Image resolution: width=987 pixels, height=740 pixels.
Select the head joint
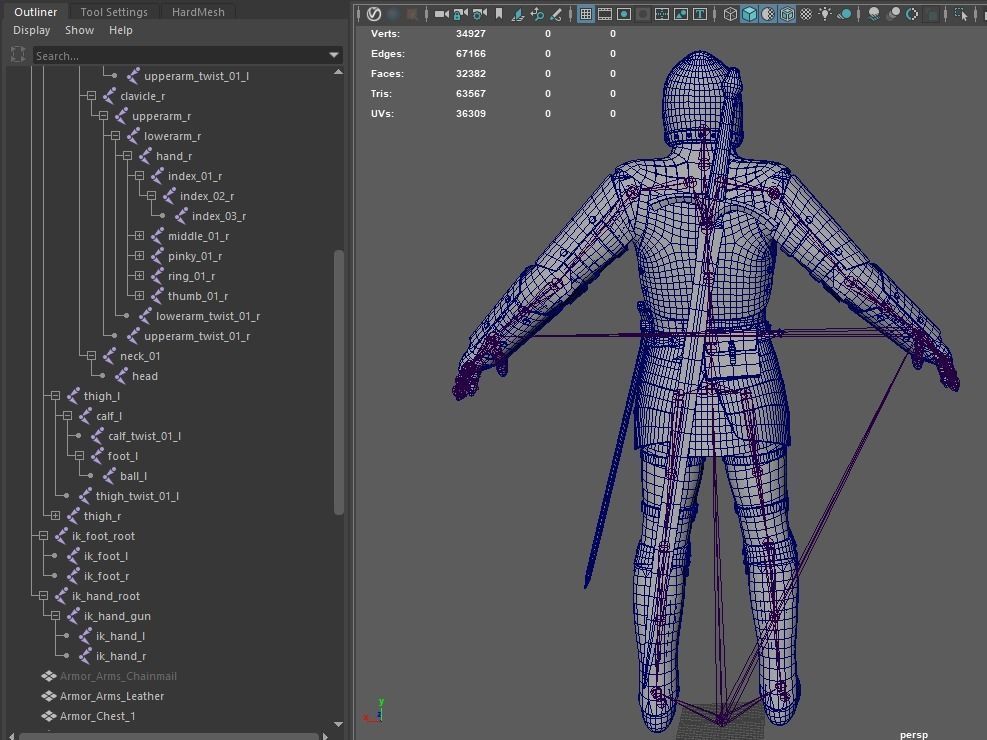tap(145, 376)
